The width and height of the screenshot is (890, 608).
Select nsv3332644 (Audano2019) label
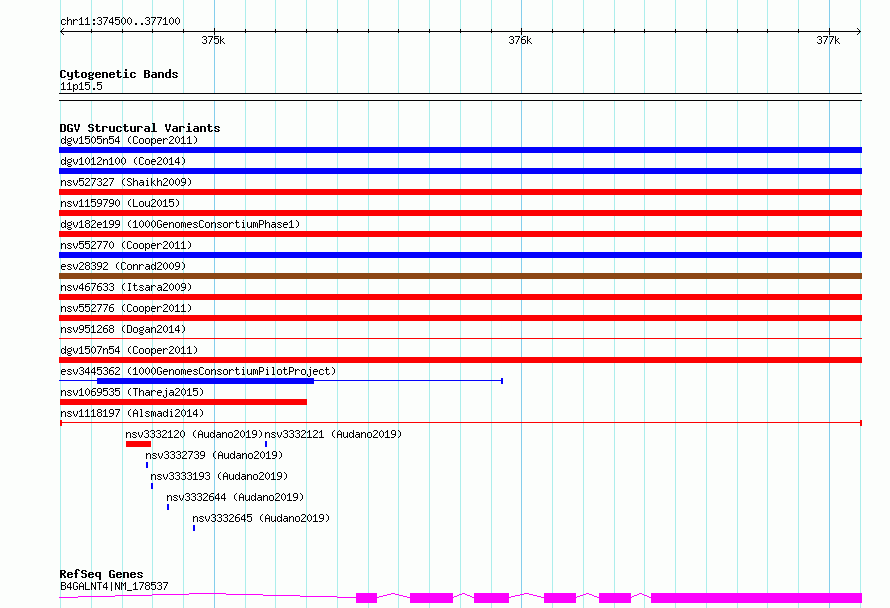tap(235, 497)
